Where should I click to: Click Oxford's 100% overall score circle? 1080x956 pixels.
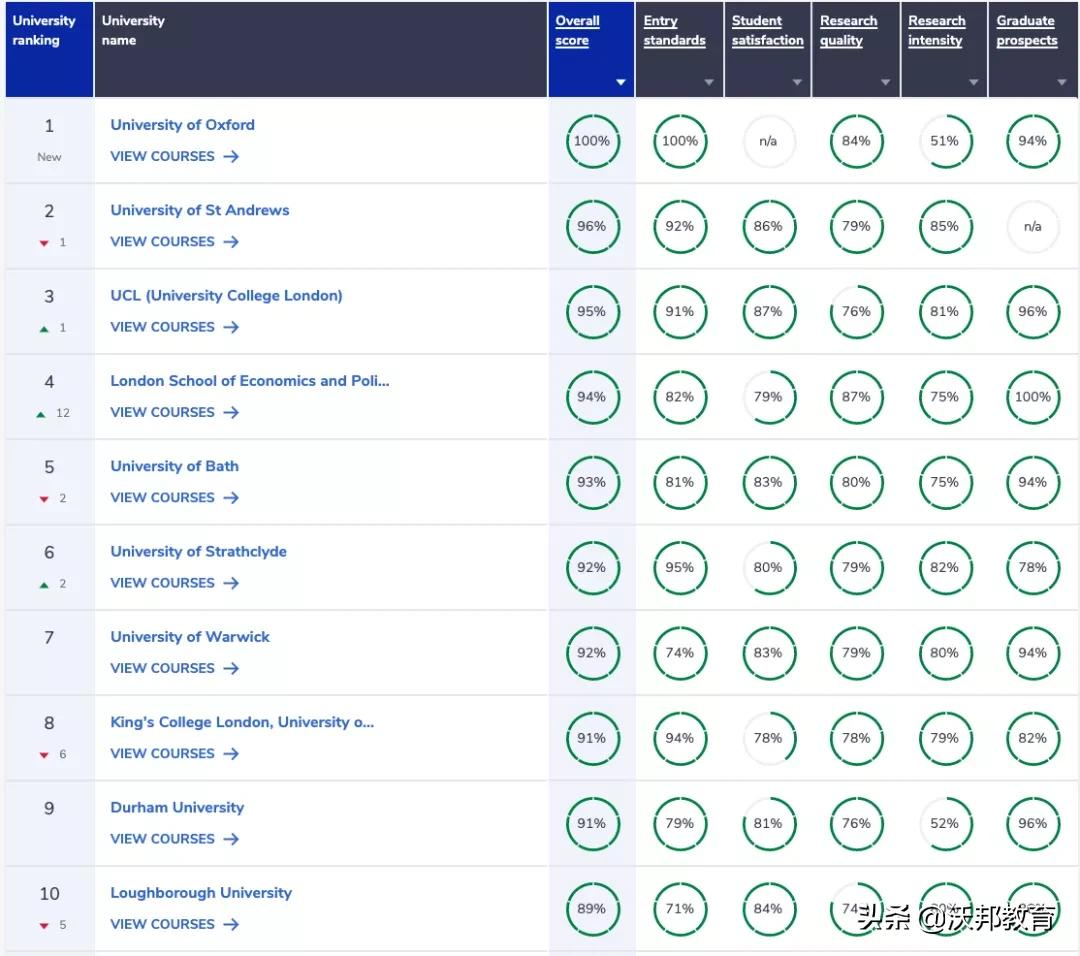tap(592, 141)
